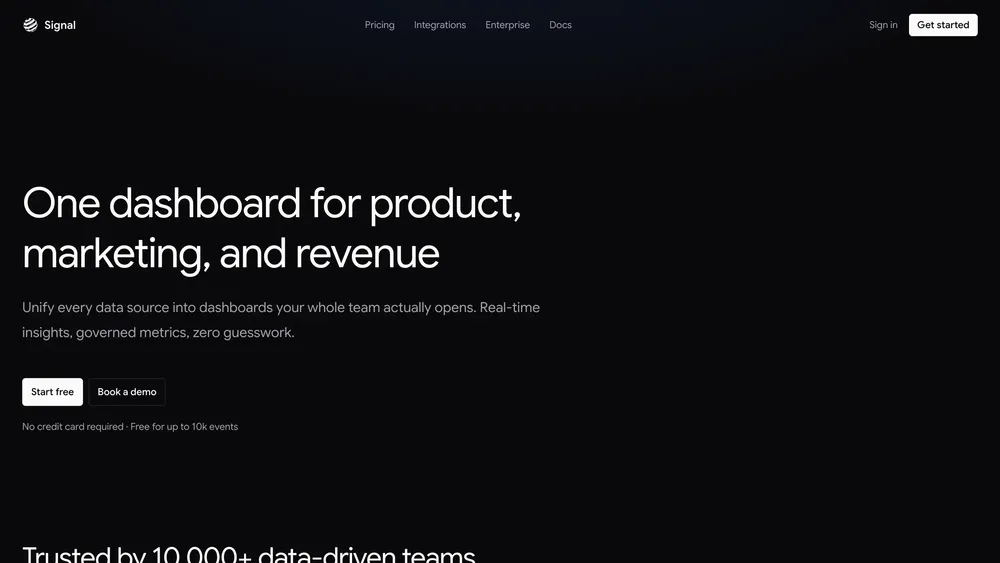
Task: Click the 'Free for up to 10k events' text
Action: [184, 427]
